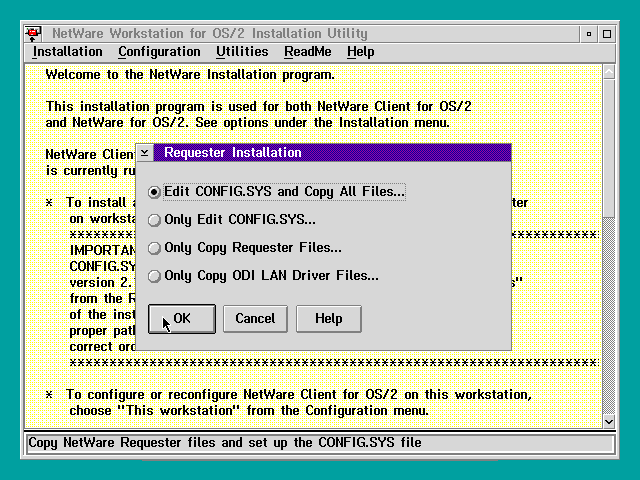Click the line 'To configure or reconfigure NetWare Client'
This screenshot has height=480, width=640.
[x=299, y=395]
